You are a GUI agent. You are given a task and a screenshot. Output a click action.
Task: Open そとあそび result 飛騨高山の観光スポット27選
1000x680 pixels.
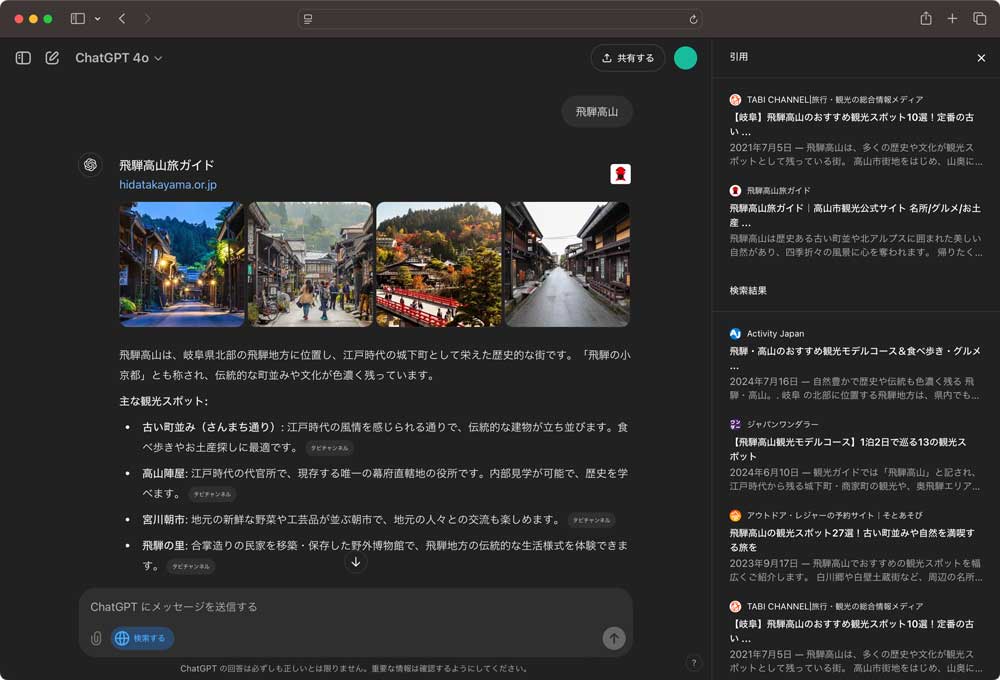click(x=855, y=547)
